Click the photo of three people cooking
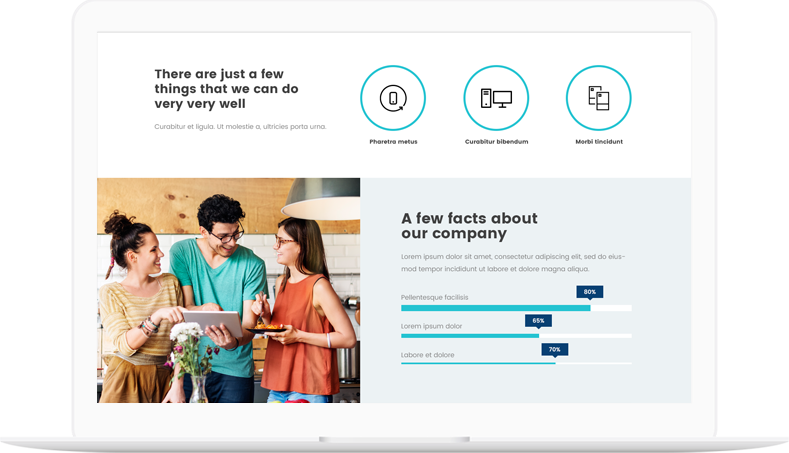This screenshot has width=789, height=453. point(228,290)
